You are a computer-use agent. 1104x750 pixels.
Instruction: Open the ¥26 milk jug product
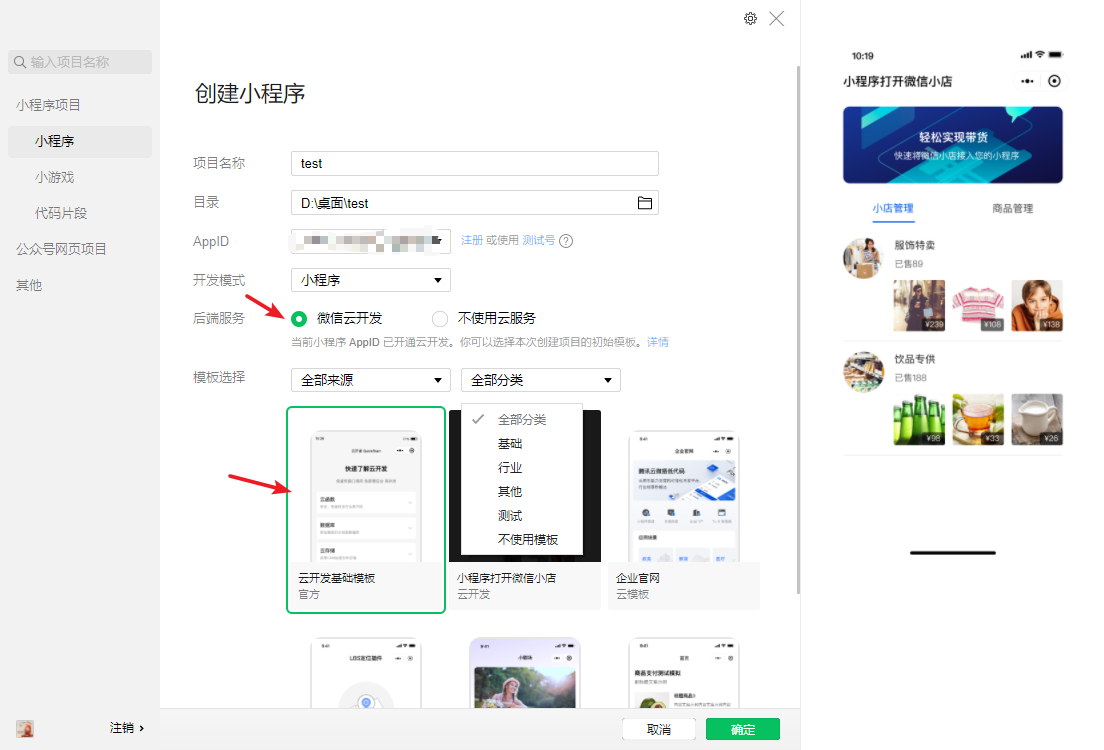(1037, 420)
